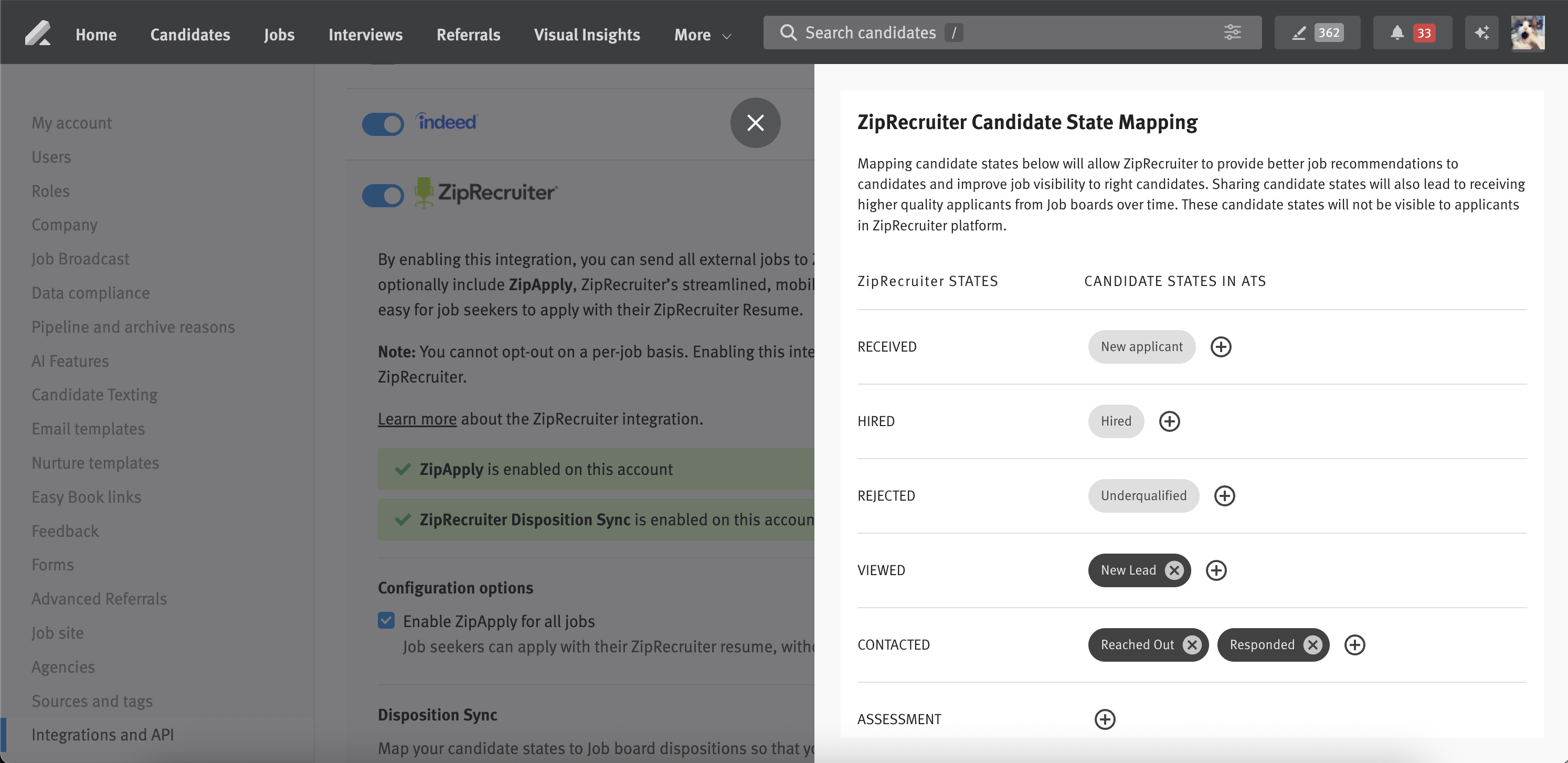Open the Learn more link
The image size is (1568, 763).
(417, 419)
